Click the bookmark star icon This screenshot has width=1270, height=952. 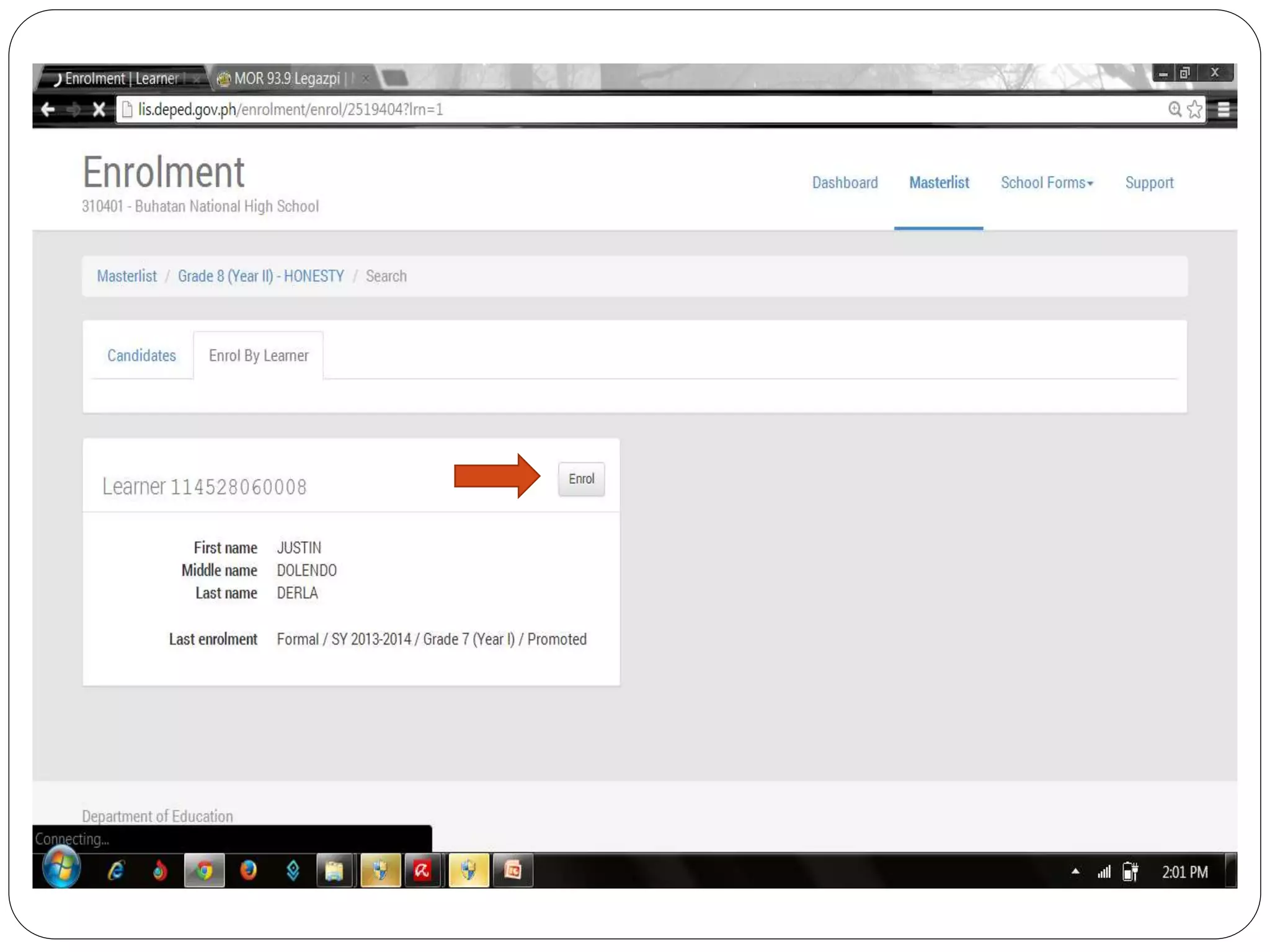pyautogui.click(x=1194, y=110)
